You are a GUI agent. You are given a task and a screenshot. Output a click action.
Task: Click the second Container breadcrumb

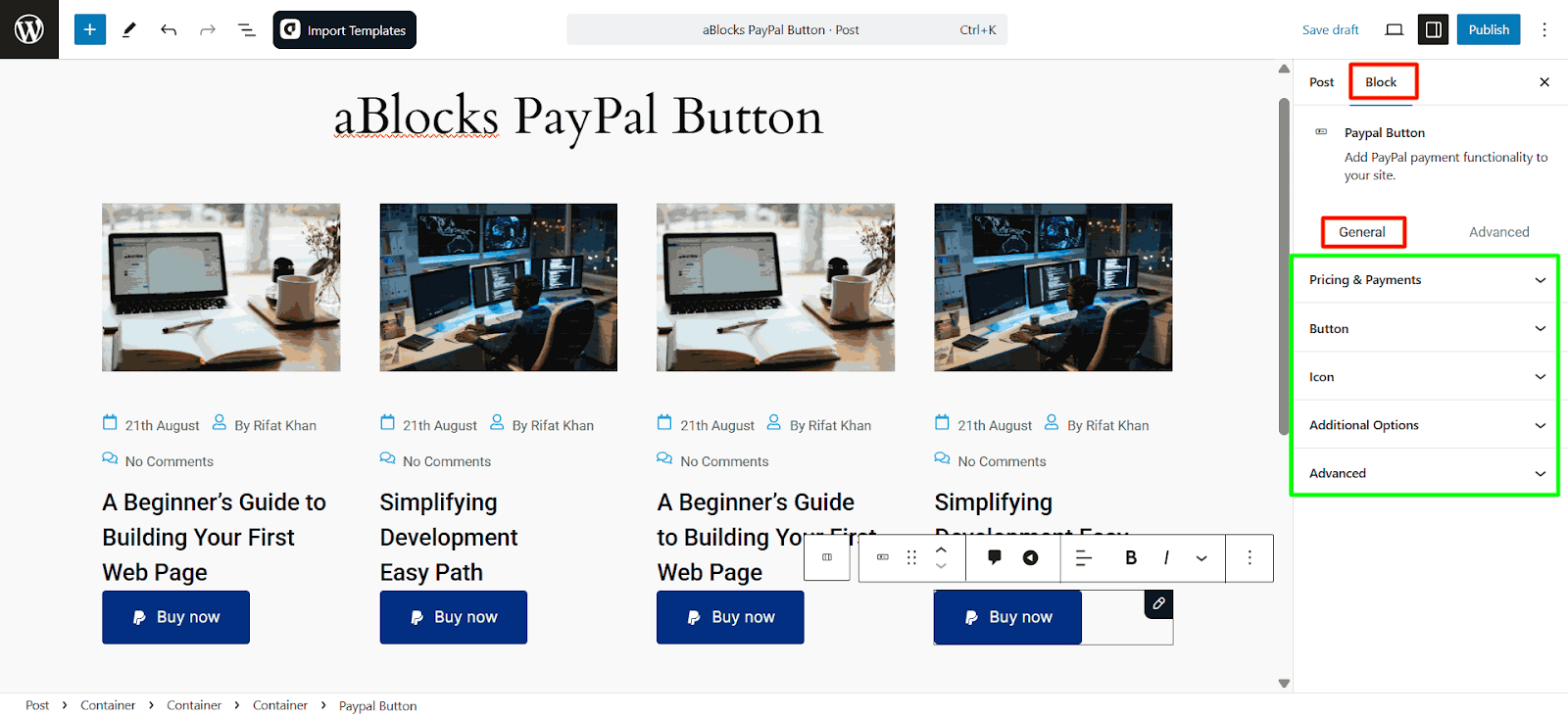[194, 705]
